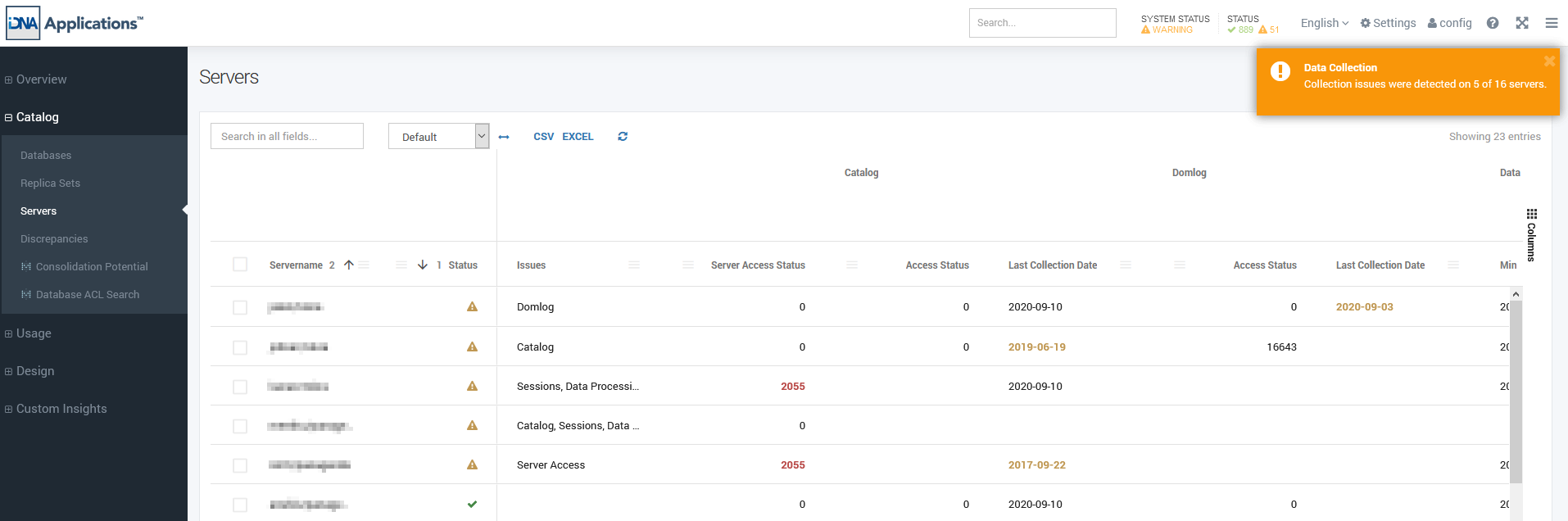Go to Consolidation Potential page
This screenshot has width=1568, height=521.
92,267
